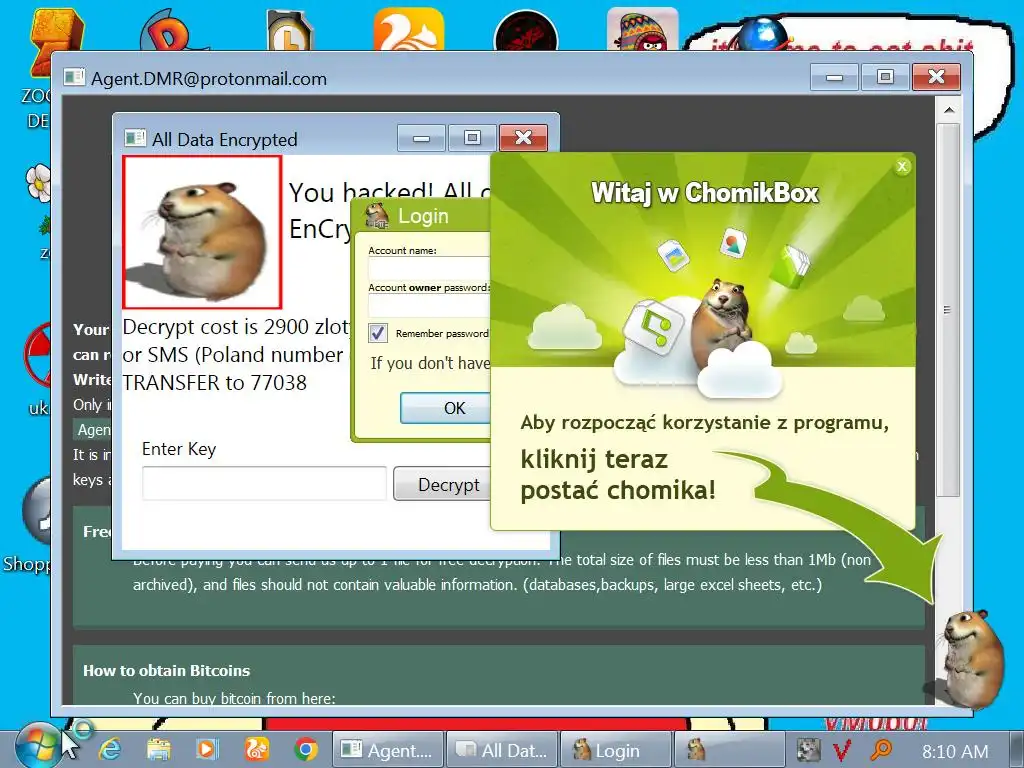Screen dimensions: 1024x768
Task: Click the tray icon left of red V
Action: coord(808,750)
